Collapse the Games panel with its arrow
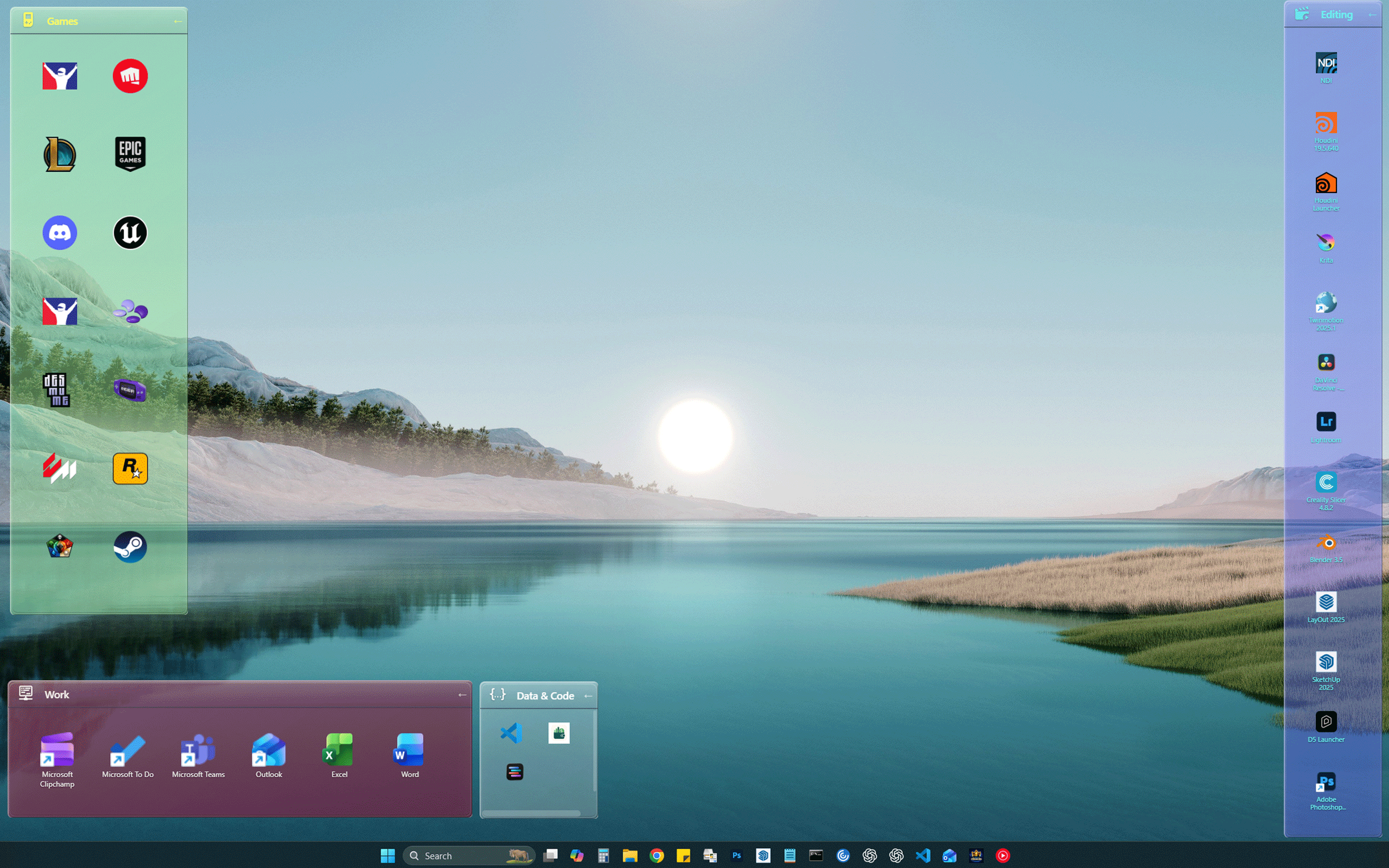Viewport: 1389px width, 868px height. click(177, 21)
